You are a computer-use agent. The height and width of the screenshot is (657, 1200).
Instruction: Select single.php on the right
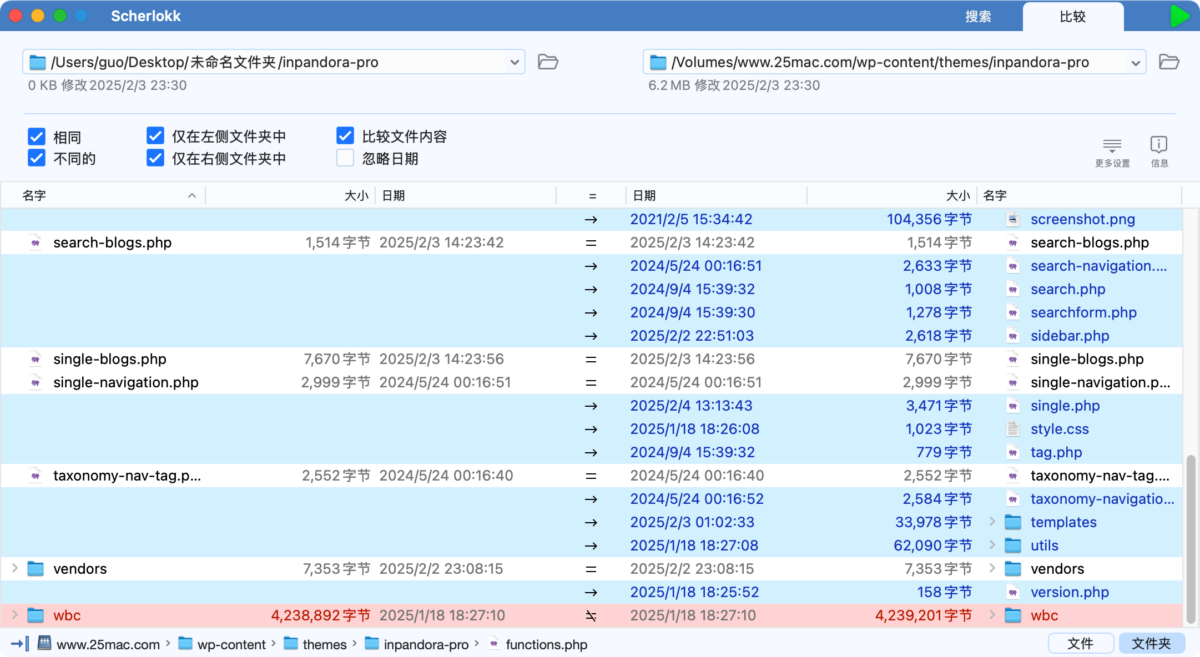tap(1065, 406)
